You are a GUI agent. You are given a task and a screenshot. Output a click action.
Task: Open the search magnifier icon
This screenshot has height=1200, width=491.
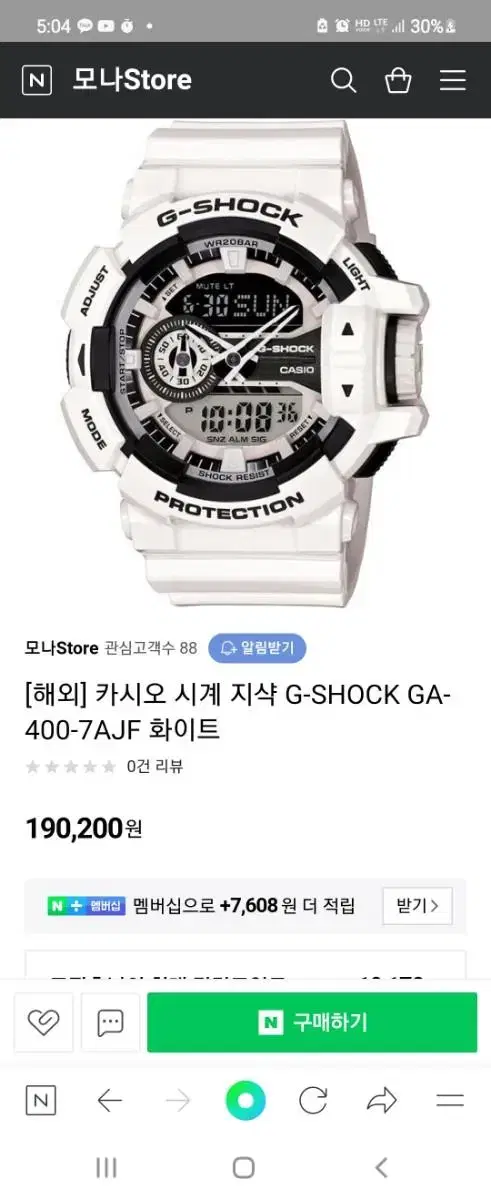(343, 80)
